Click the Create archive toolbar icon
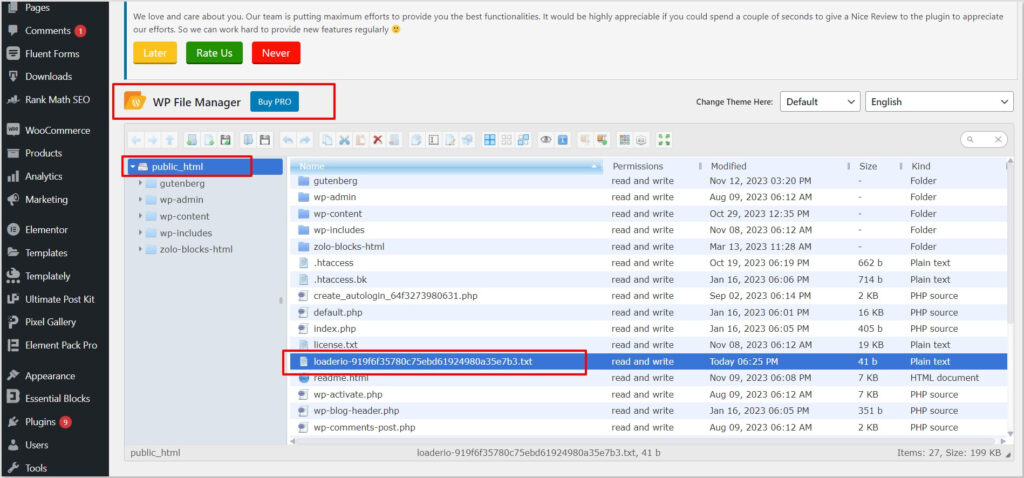 (x=601, y=140)
